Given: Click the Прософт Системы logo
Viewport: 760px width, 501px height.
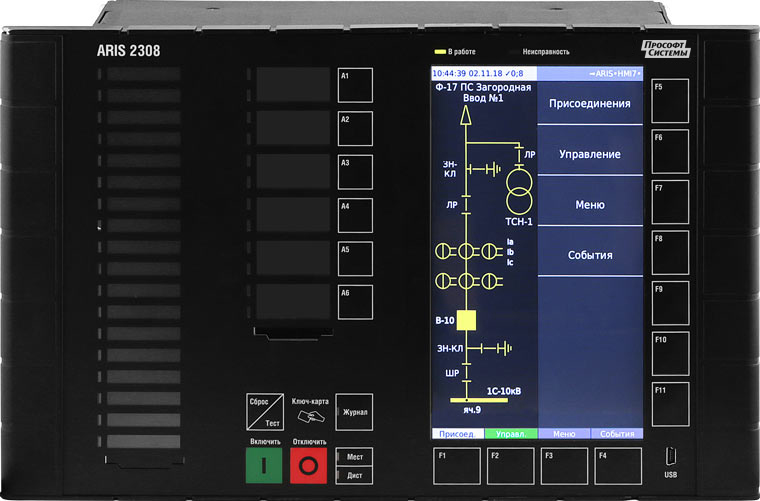Looking at the screenshot, I should point(666,49).
